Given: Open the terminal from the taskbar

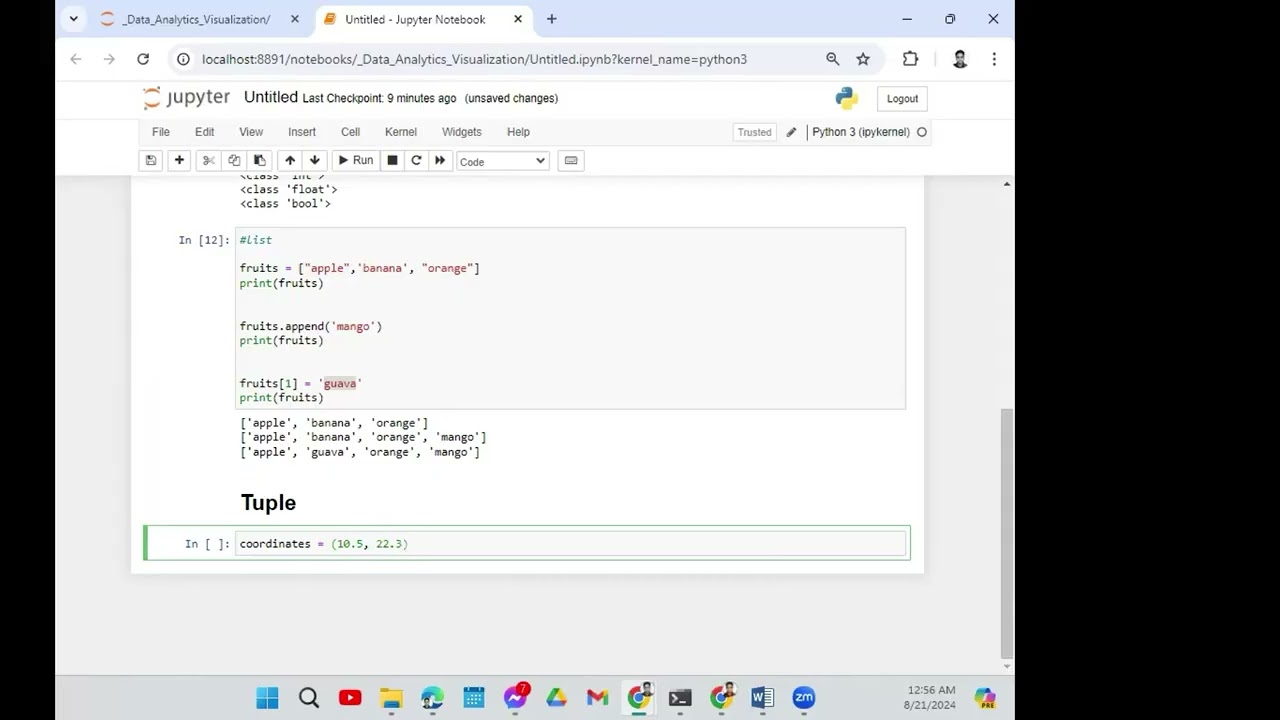Looking at the screenshot, I should pyautogui.click(x=680, y=698).
